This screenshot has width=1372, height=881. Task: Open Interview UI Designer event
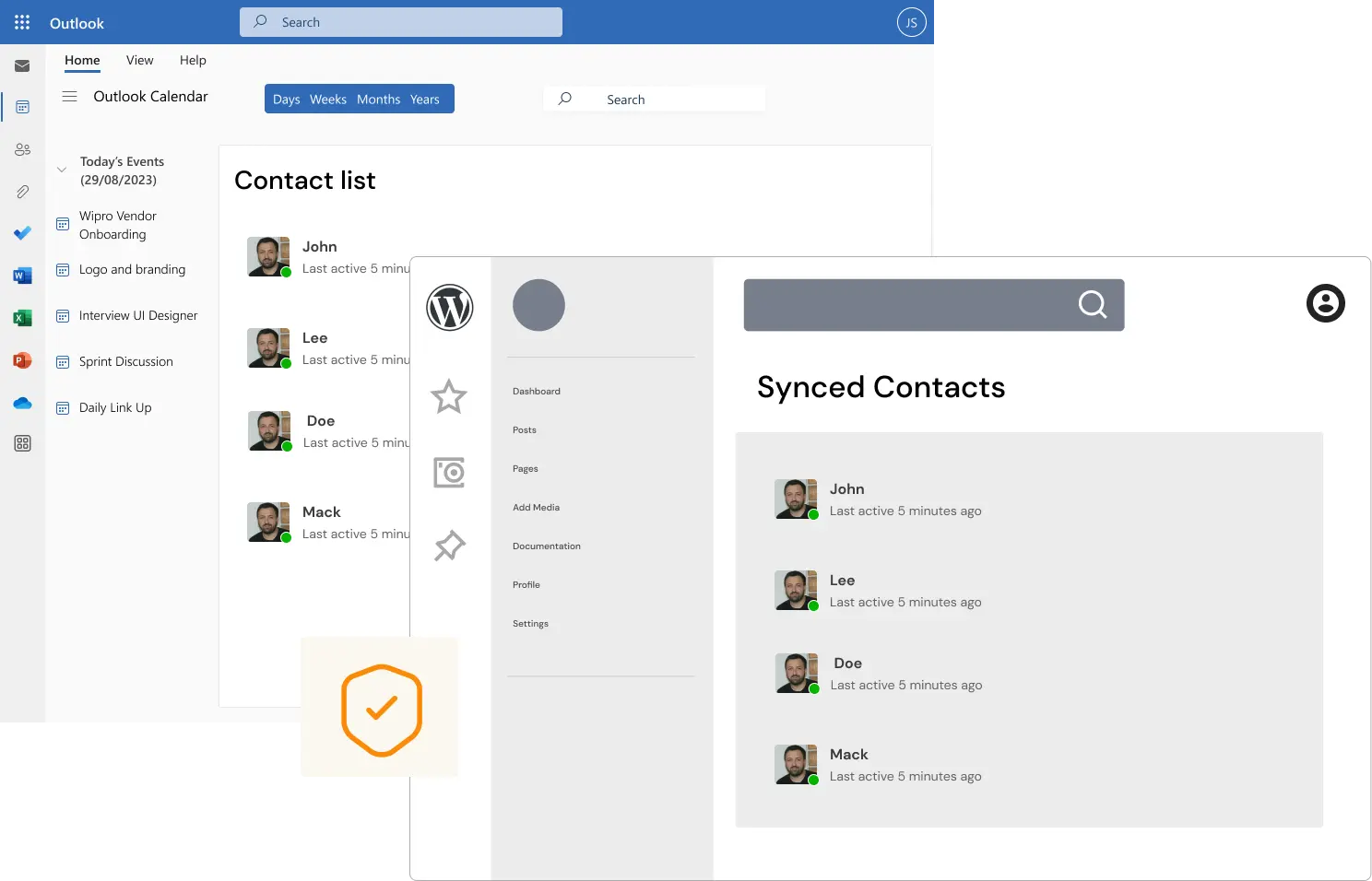coord(138,316)
